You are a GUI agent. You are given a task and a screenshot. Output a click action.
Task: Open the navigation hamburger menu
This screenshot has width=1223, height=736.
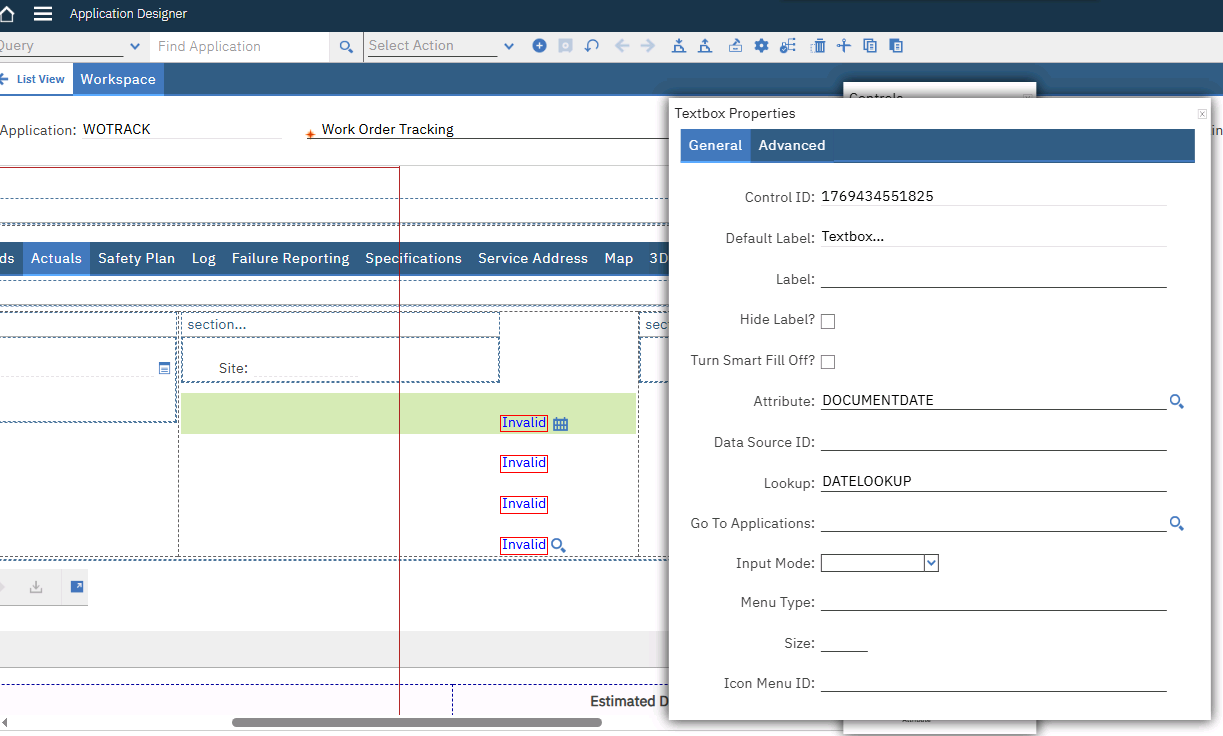[43, 14]
